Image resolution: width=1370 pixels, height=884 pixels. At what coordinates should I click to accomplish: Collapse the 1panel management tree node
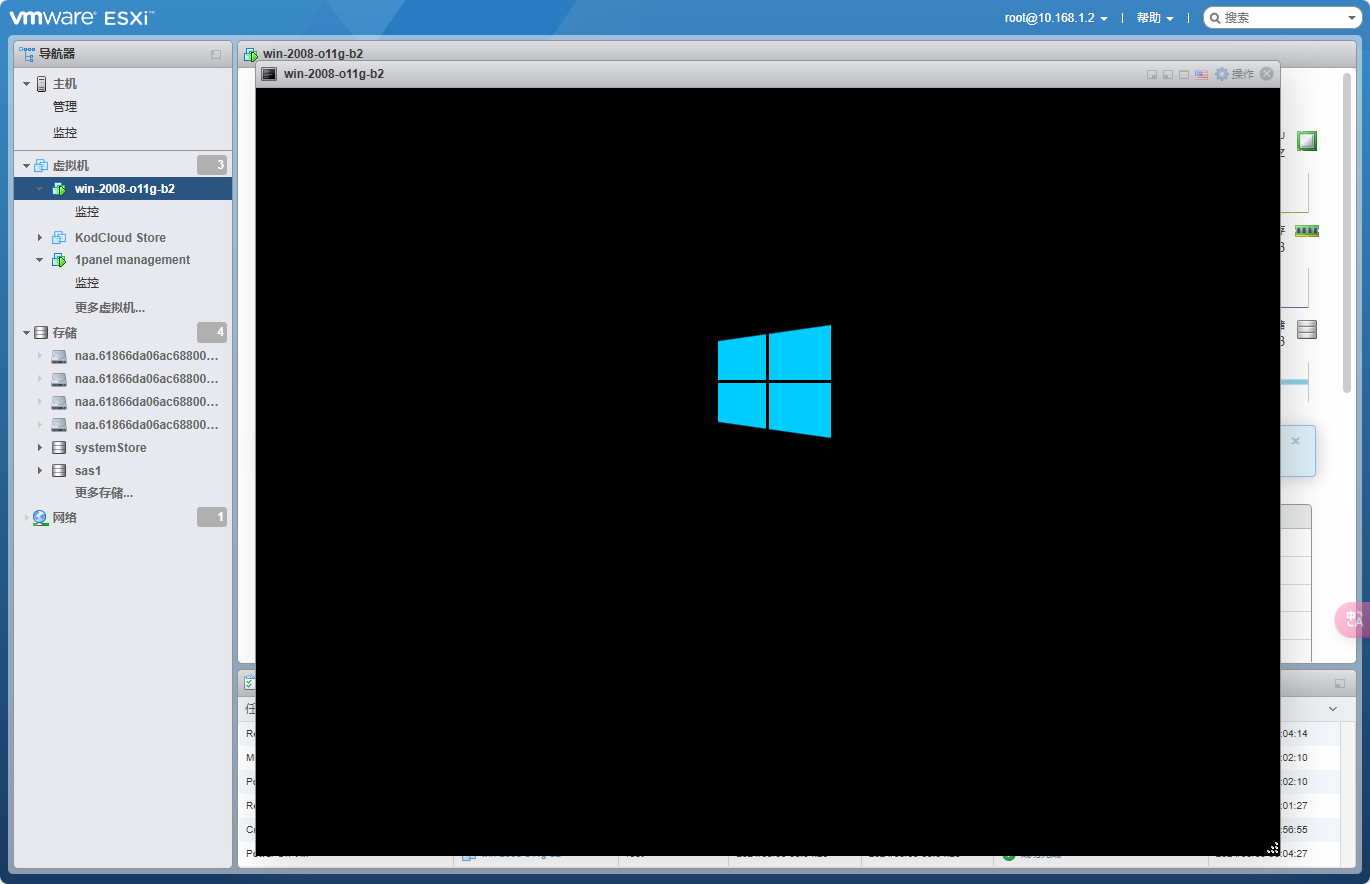[40, 260]
